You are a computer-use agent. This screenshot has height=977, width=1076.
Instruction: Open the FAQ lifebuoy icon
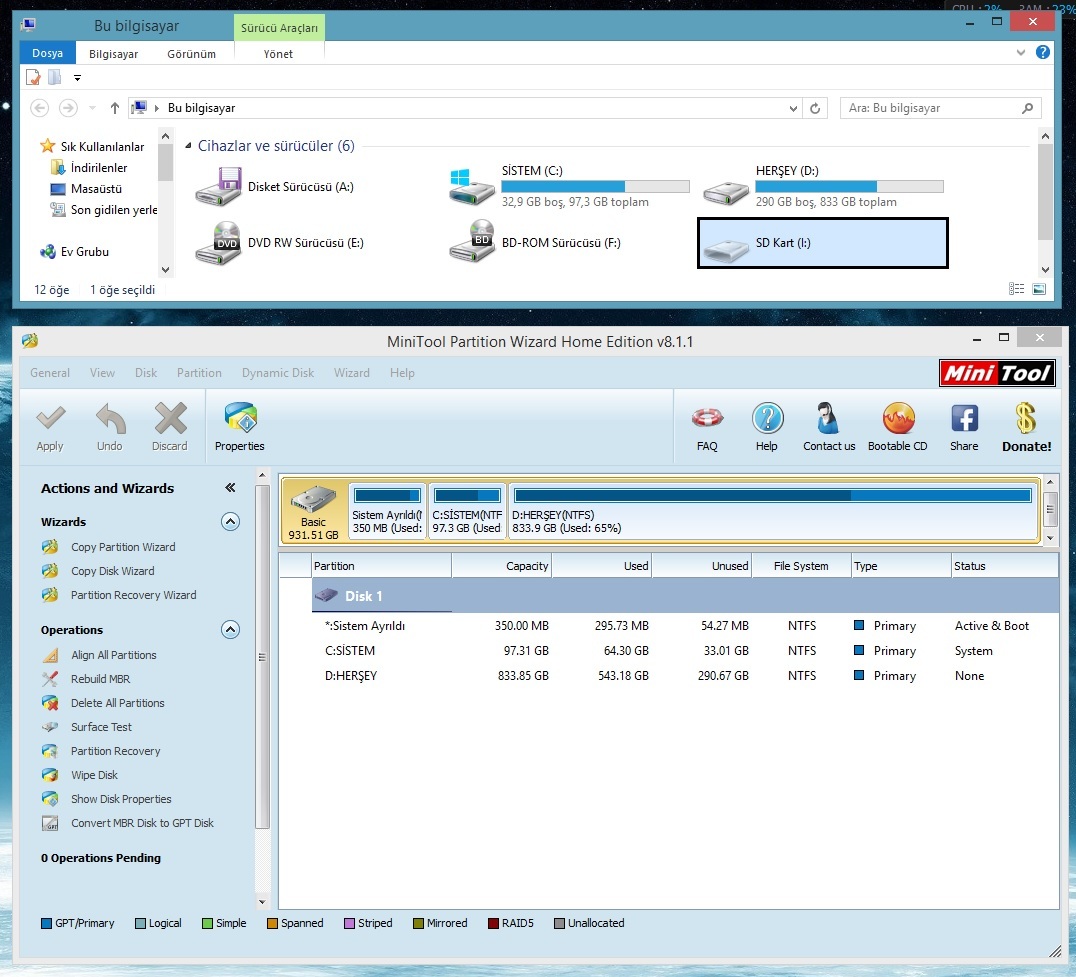pos(707,419)
